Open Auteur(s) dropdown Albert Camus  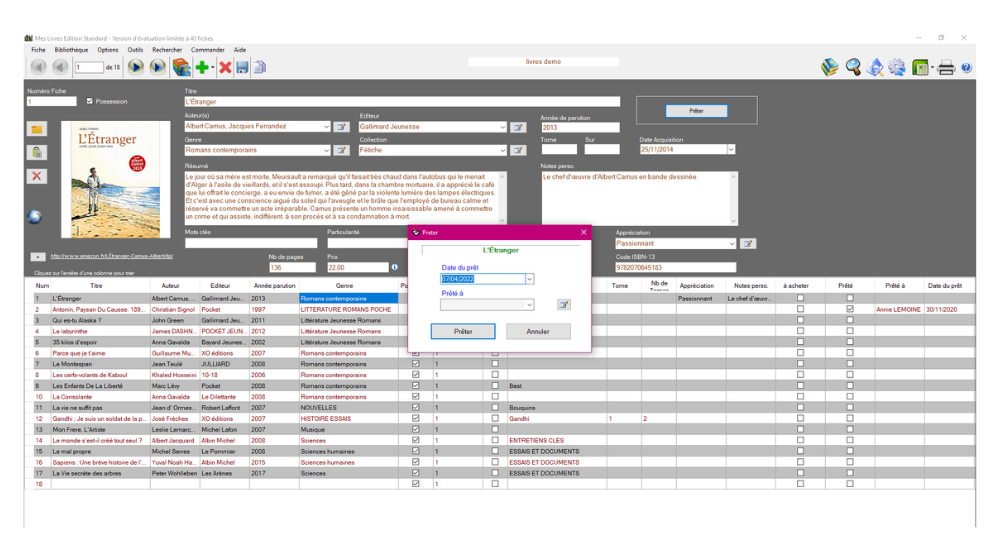click(x=326, y=127)
